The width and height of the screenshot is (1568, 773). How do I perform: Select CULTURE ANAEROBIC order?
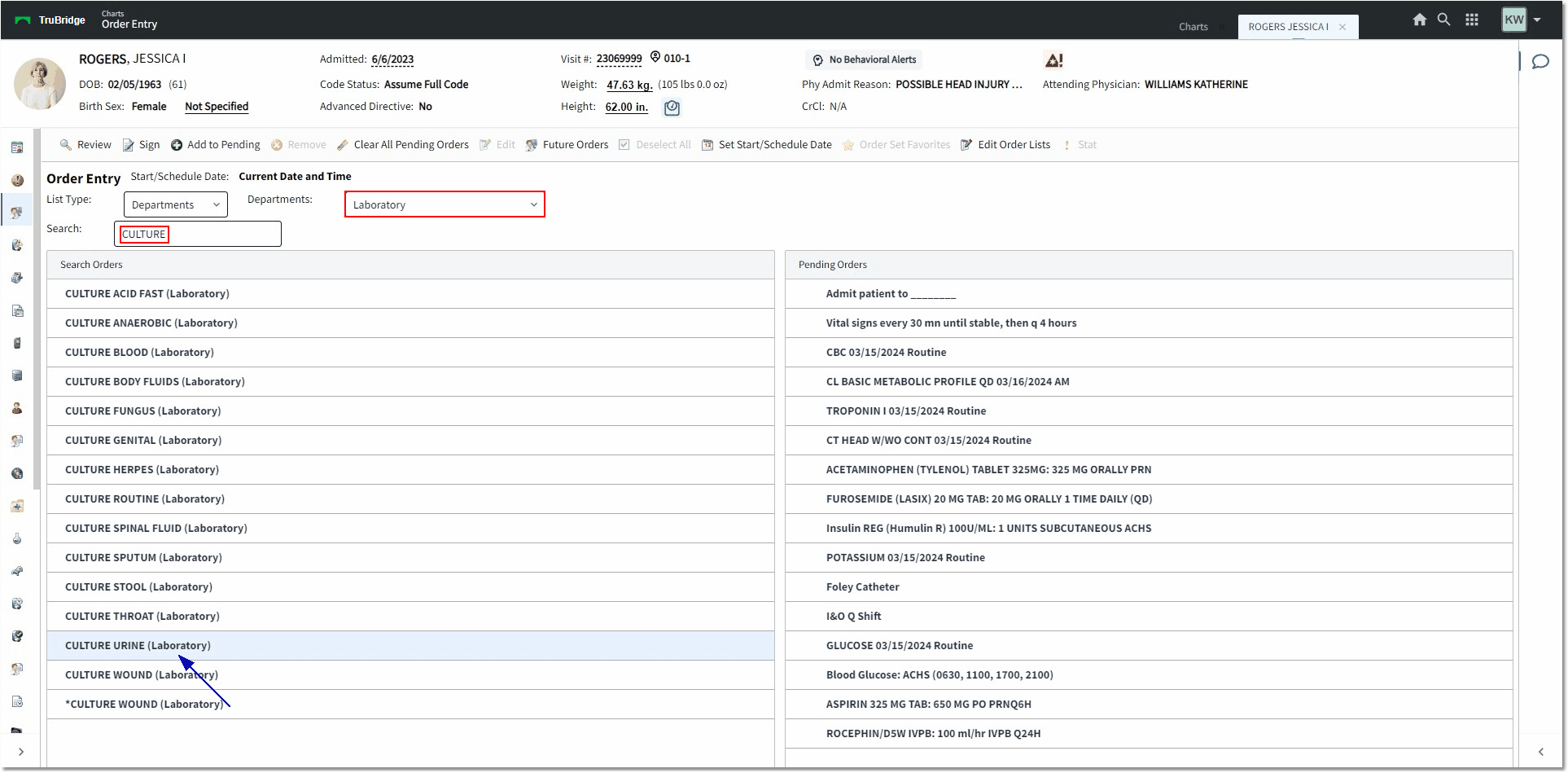click(410, 323)
